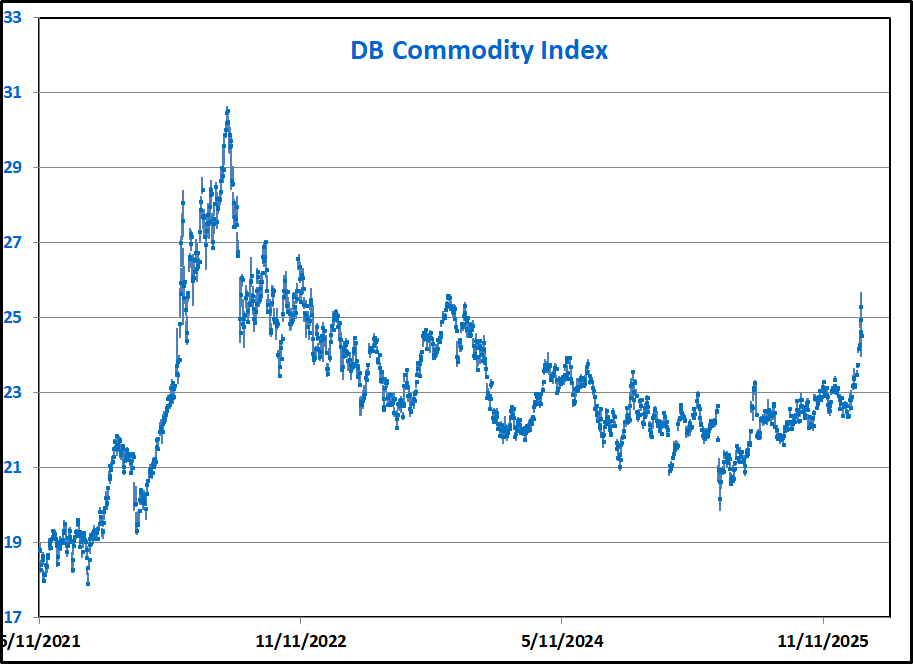The width and height of the screenshot is (913, 664).
Task: Click the highest peak of the data series
Action: coord(227,110)
